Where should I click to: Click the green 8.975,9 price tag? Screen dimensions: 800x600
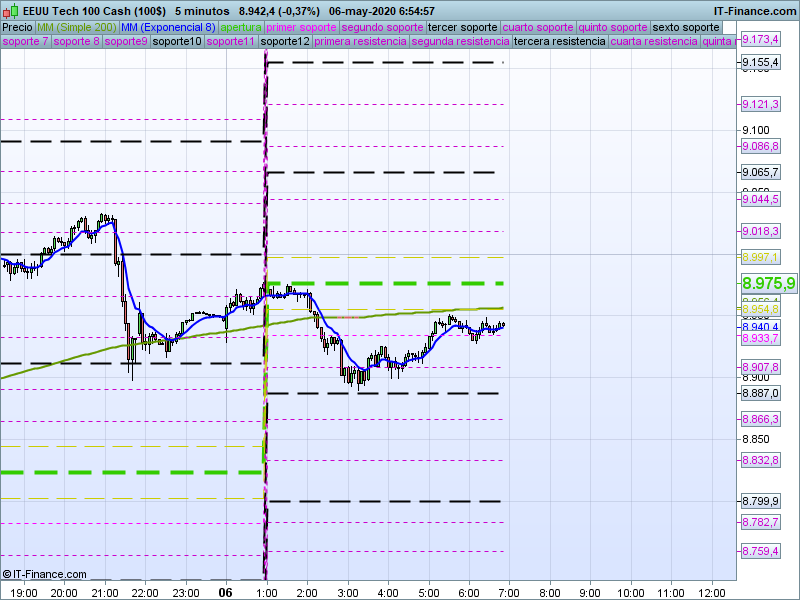pos(768,283)
